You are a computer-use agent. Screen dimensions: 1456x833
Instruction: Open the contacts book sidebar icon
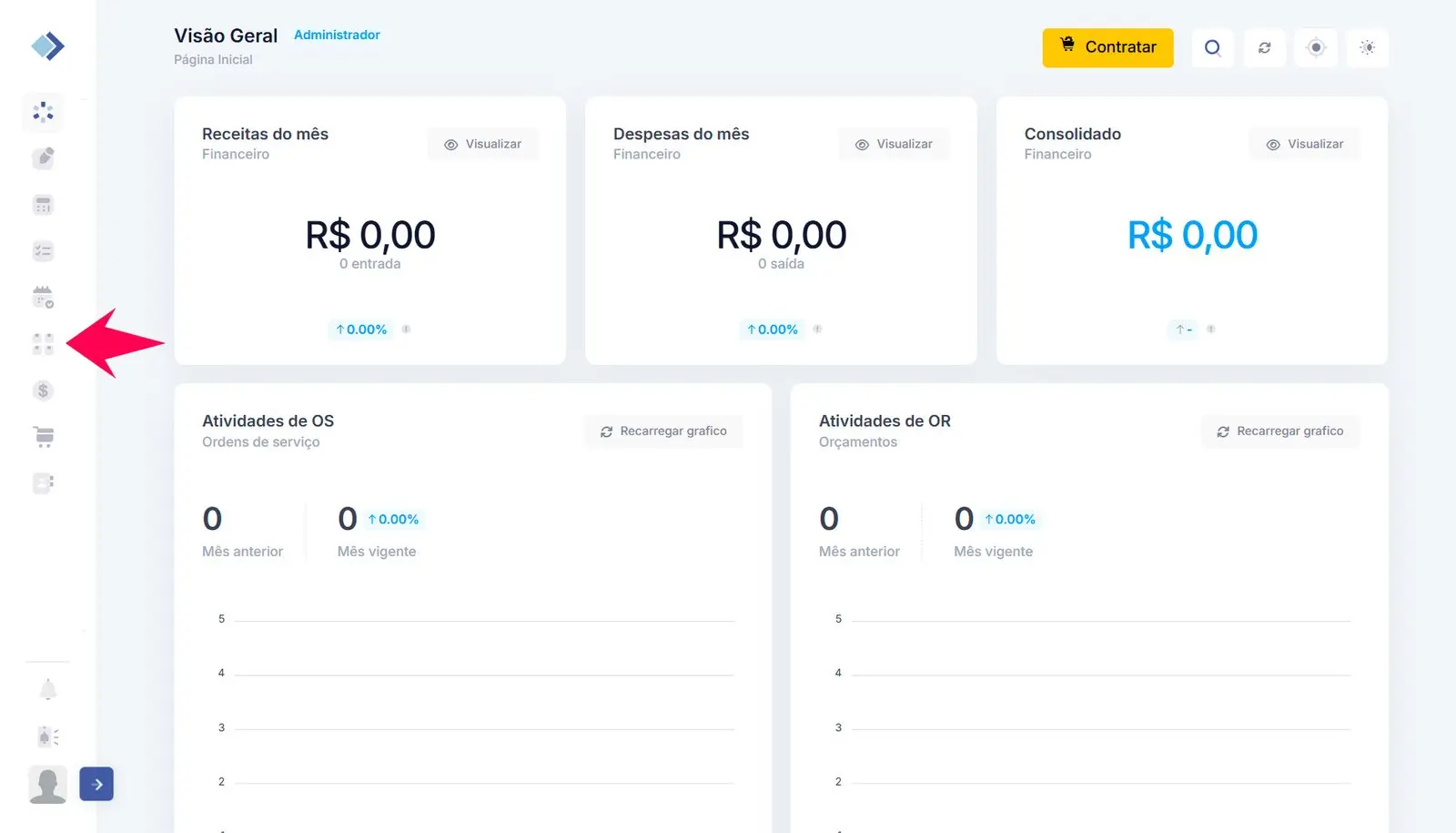coord(43,483)
